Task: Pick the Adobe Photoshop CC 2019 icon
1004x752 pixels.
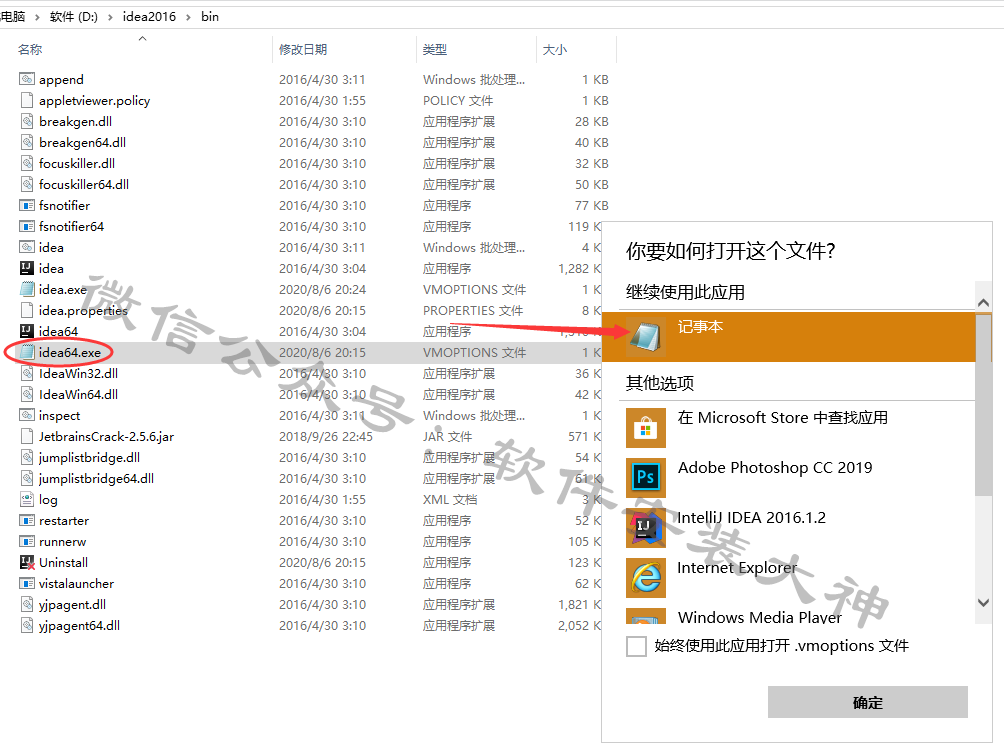Action: [645, 478]
